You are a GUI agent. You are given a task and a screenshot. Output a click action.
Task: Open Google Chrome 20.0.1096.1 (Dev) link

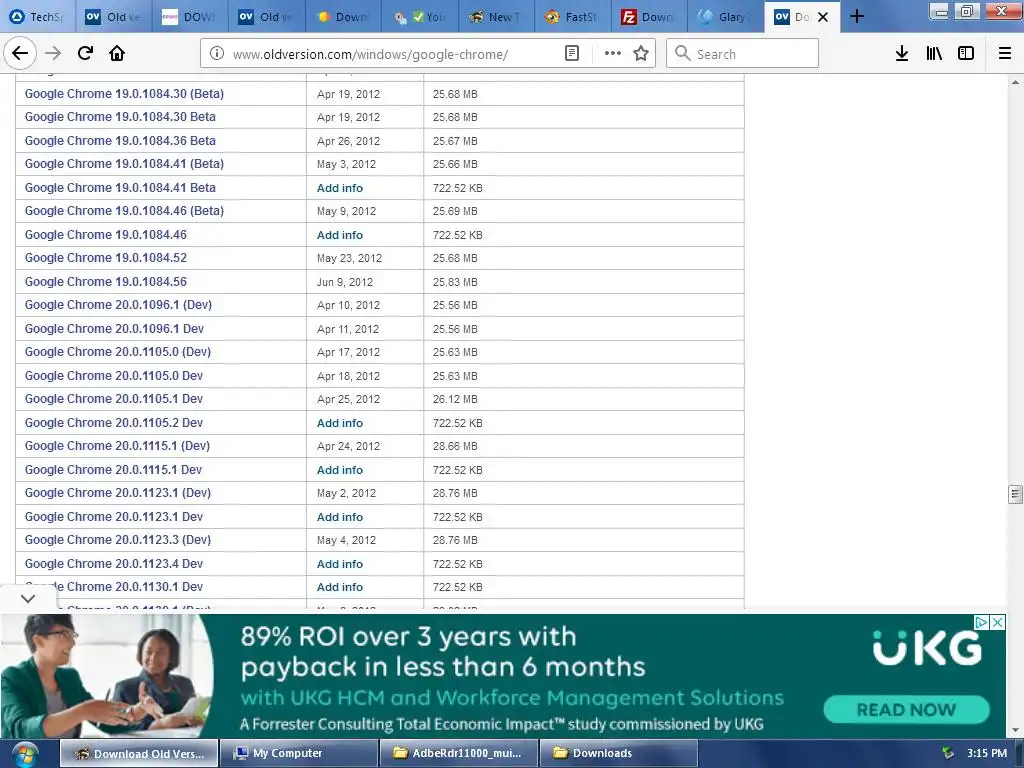pos(118,305)
